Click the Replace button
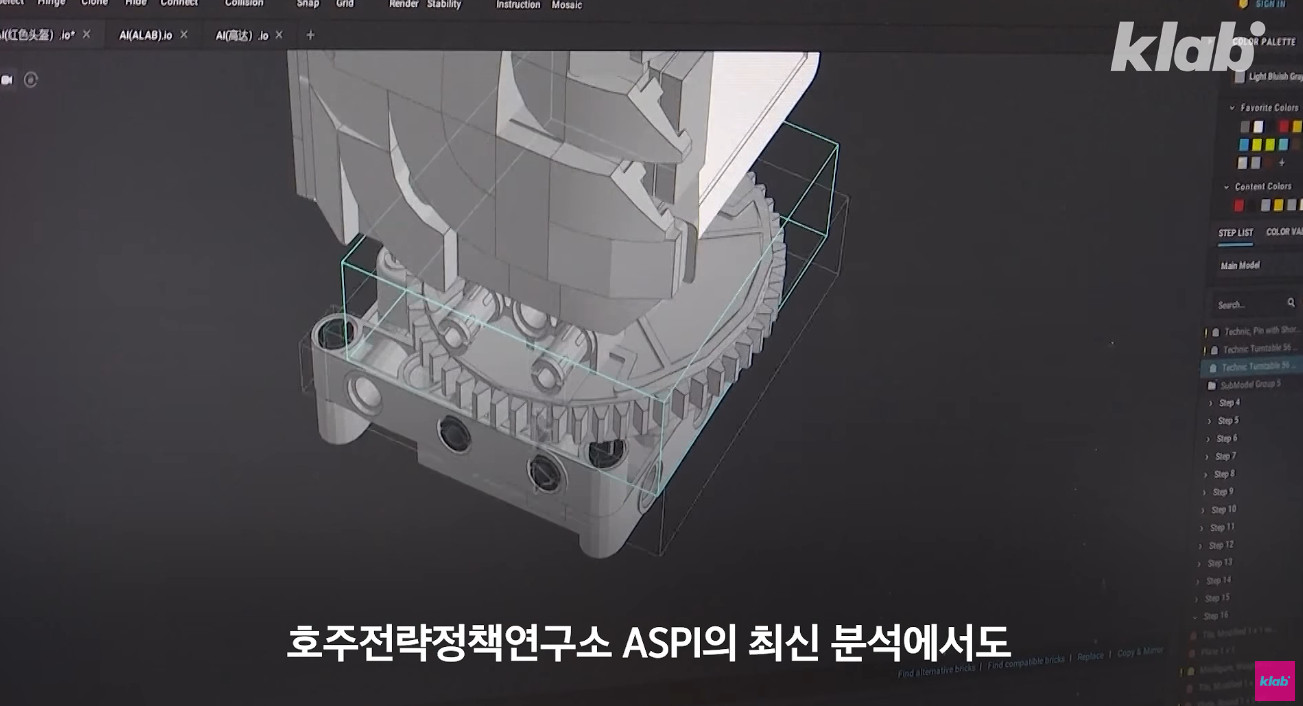The height and width of the screenshot is (706, 1303). click(x=1090, y=657)
